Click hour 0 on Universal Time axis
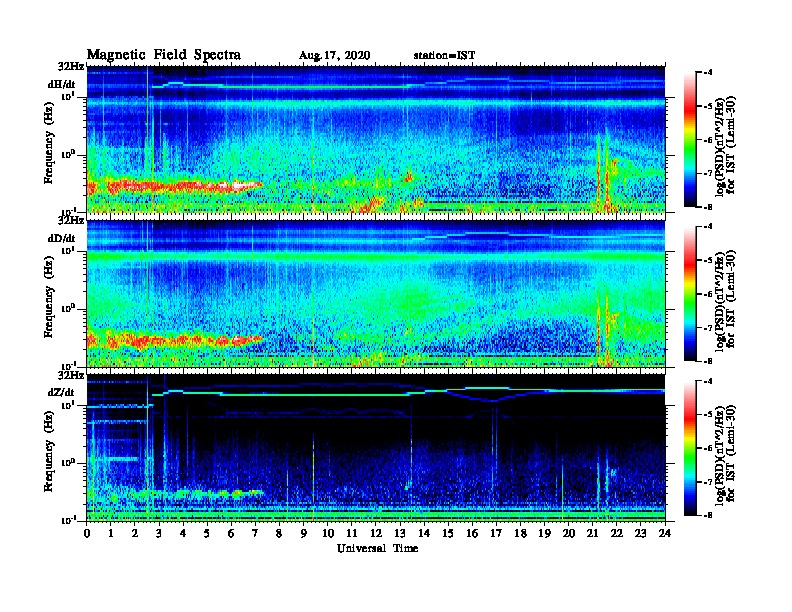Viewport: 792px width, 612px height. click(87, 534)
